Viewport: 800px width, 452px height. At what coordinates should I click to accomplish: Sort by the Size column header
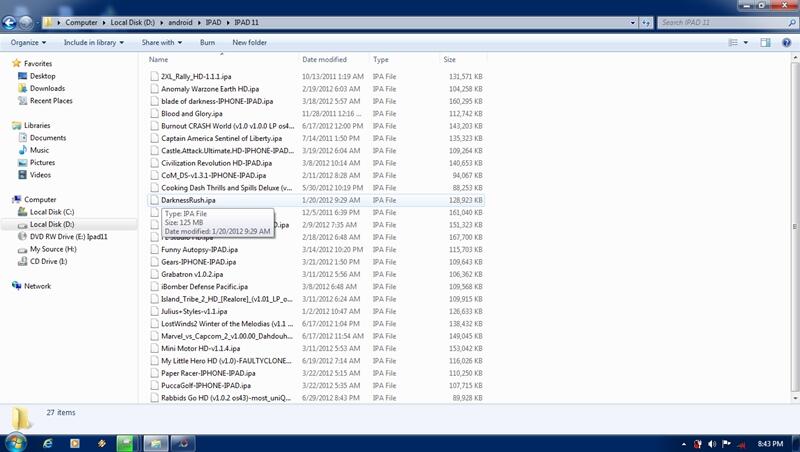pyautogui.click(x=462, y=59)
